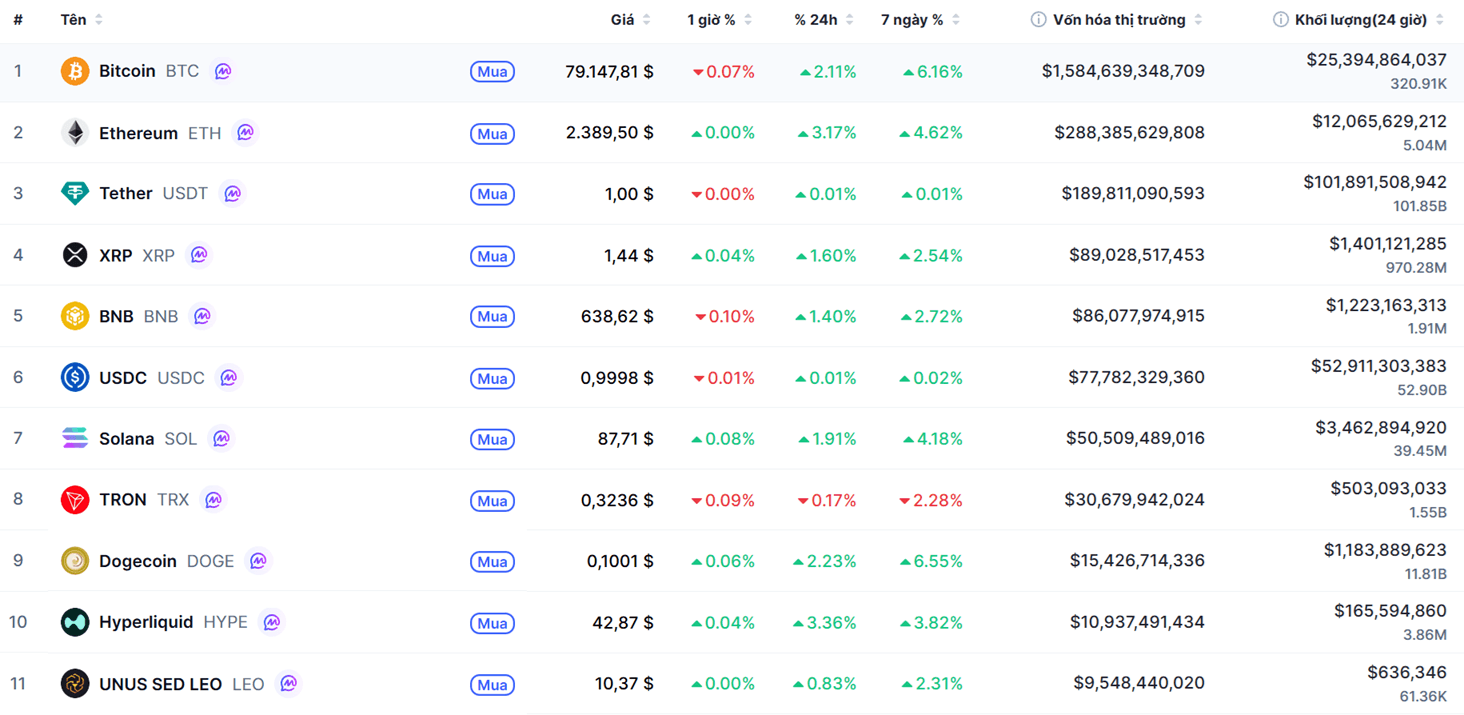
Task: Click the Hyperliquid coin logo
Action: point(75,622)
